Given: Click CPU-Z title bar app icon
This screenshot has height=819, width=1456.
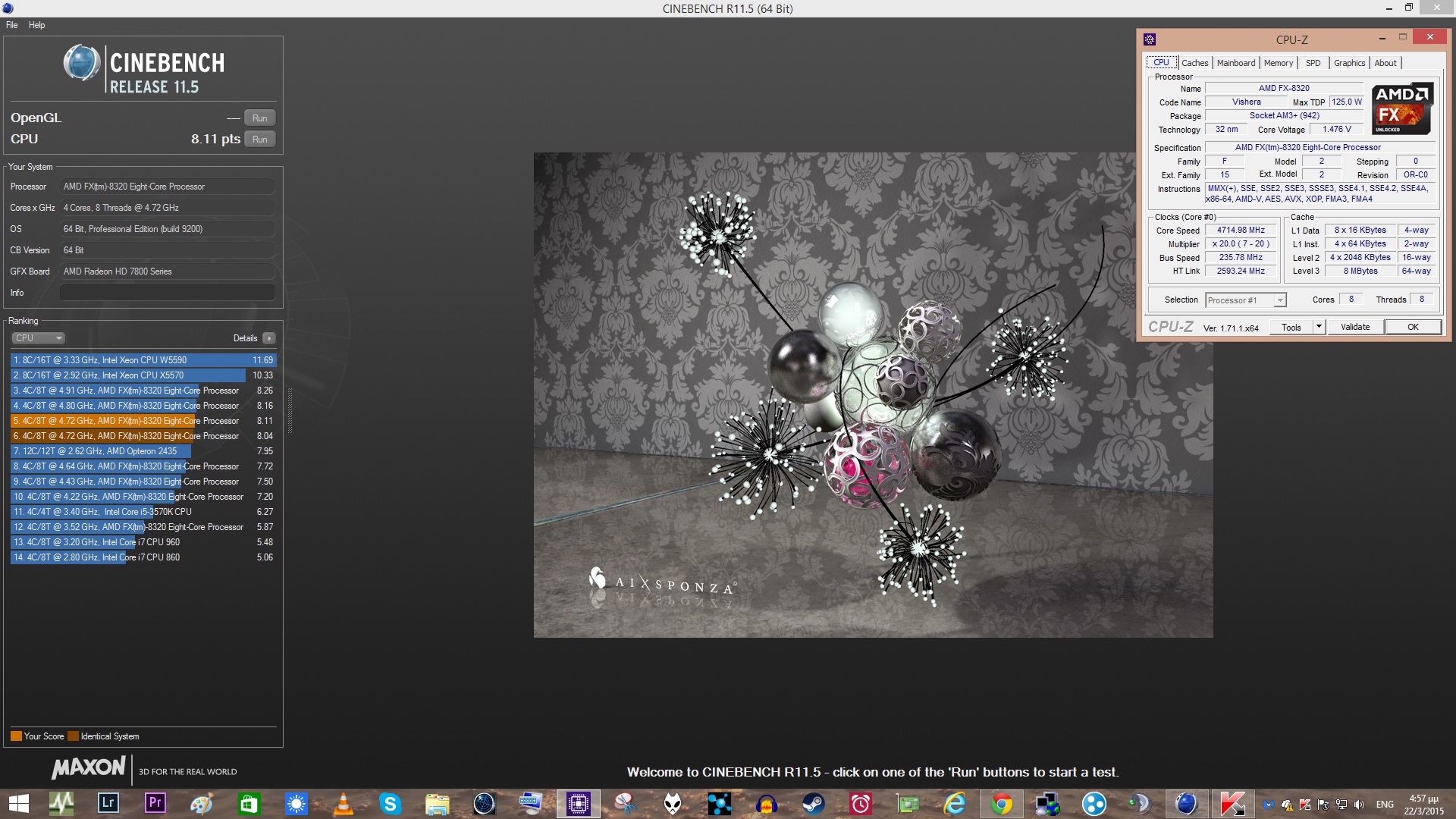Looking at the screenshot, I should tap(1150, 39).
